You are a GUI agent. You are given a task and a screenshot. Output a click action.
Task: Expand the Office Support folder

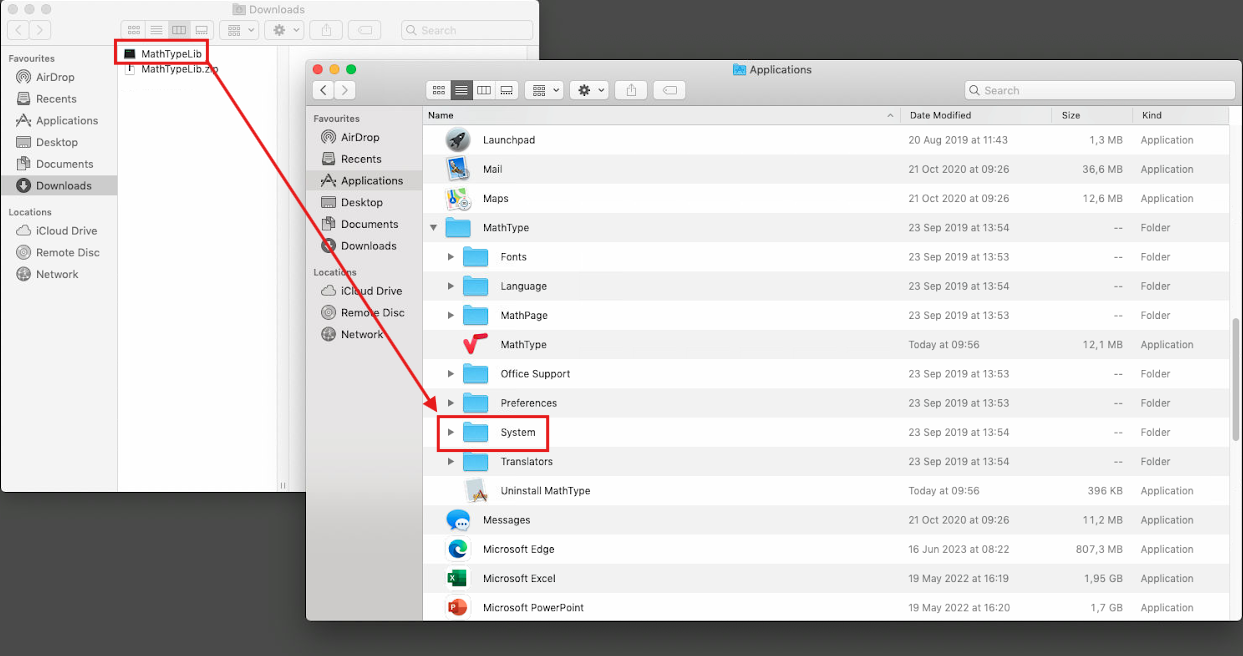tap(451, 374)
